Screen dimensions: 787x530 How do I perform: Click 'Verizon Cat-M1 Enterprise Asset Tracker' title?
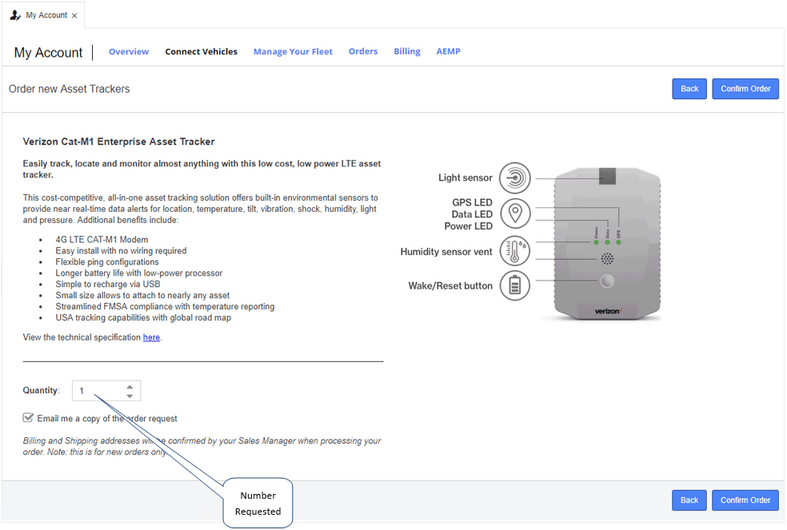coord(118,142)
